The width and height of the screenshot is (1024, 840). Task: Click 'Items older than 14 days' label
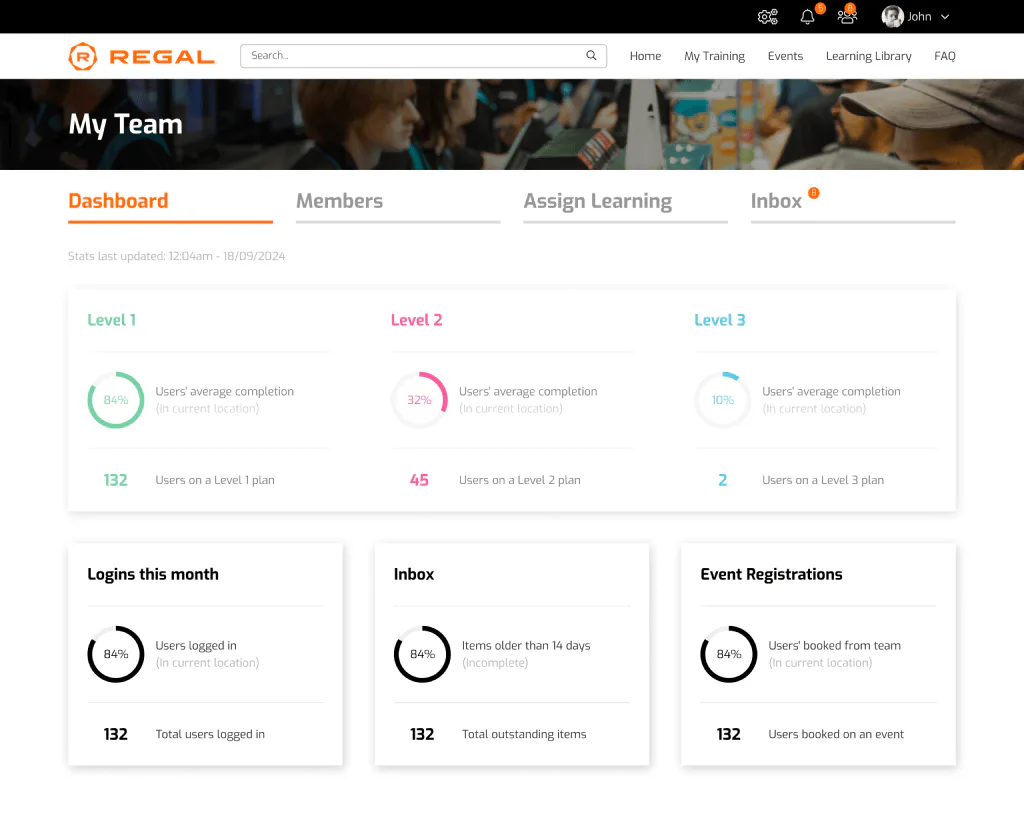coord(526,645)
